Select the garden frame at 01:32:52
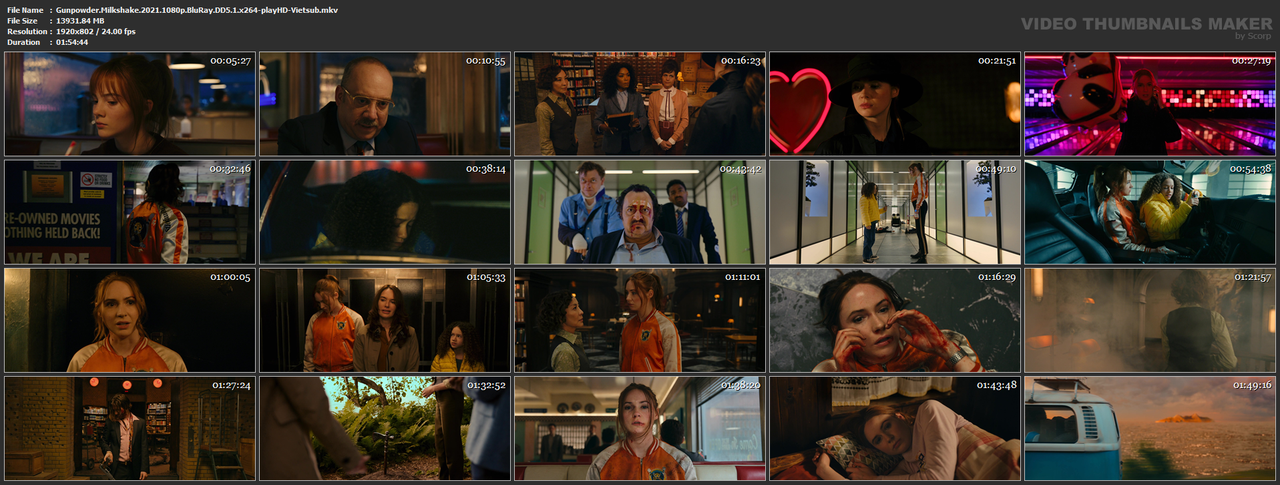 pos(384,428)
